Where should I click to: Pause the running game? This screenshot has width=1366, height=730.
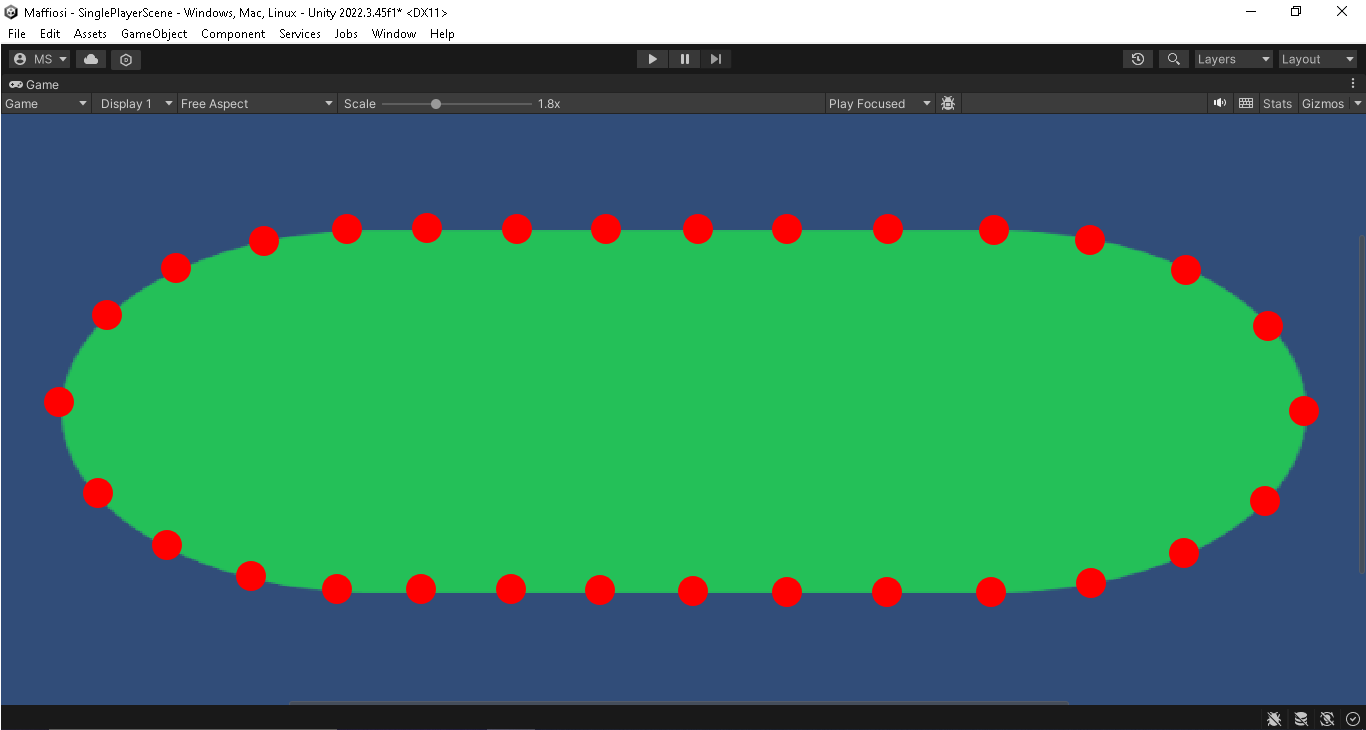pos(684,58)
